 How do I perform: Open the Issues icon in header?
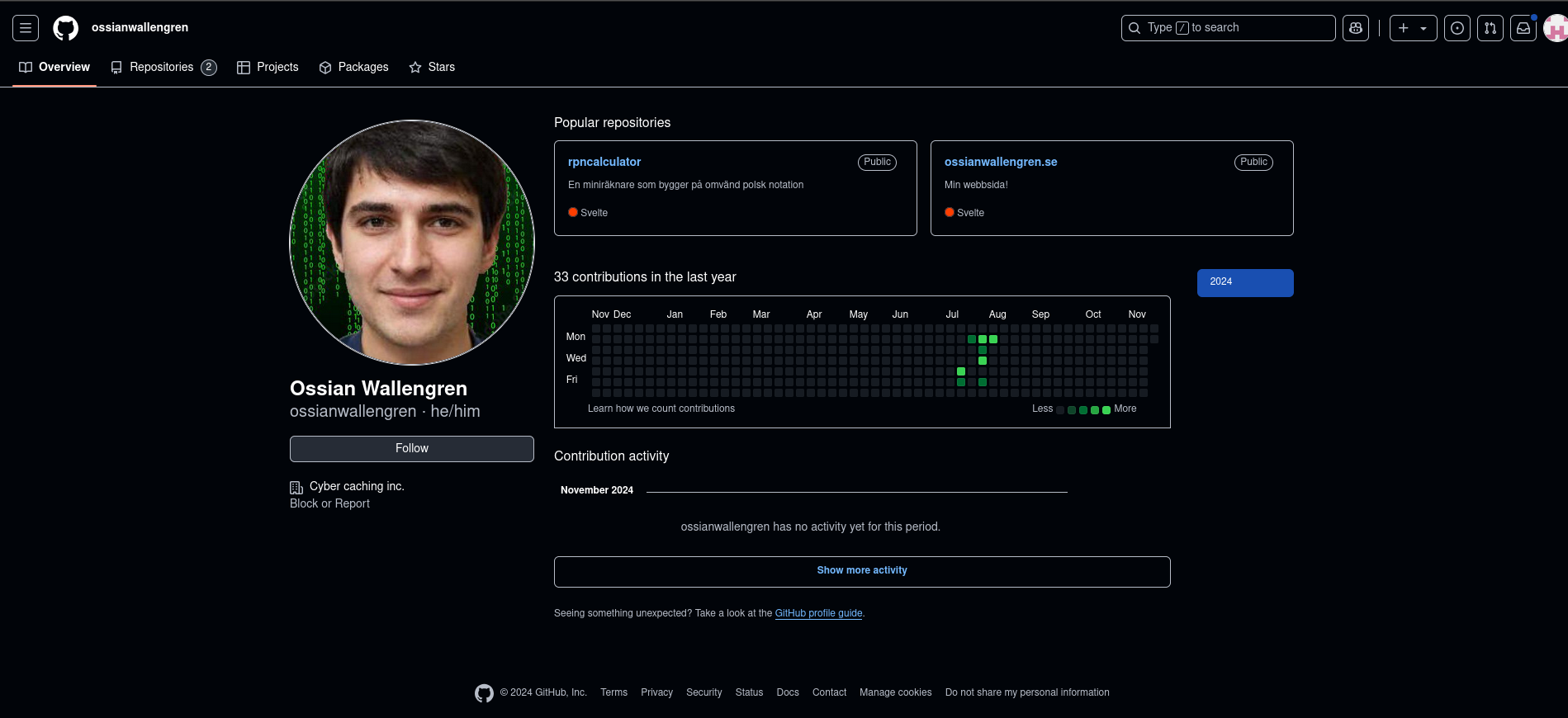(x=1457, y=28)
